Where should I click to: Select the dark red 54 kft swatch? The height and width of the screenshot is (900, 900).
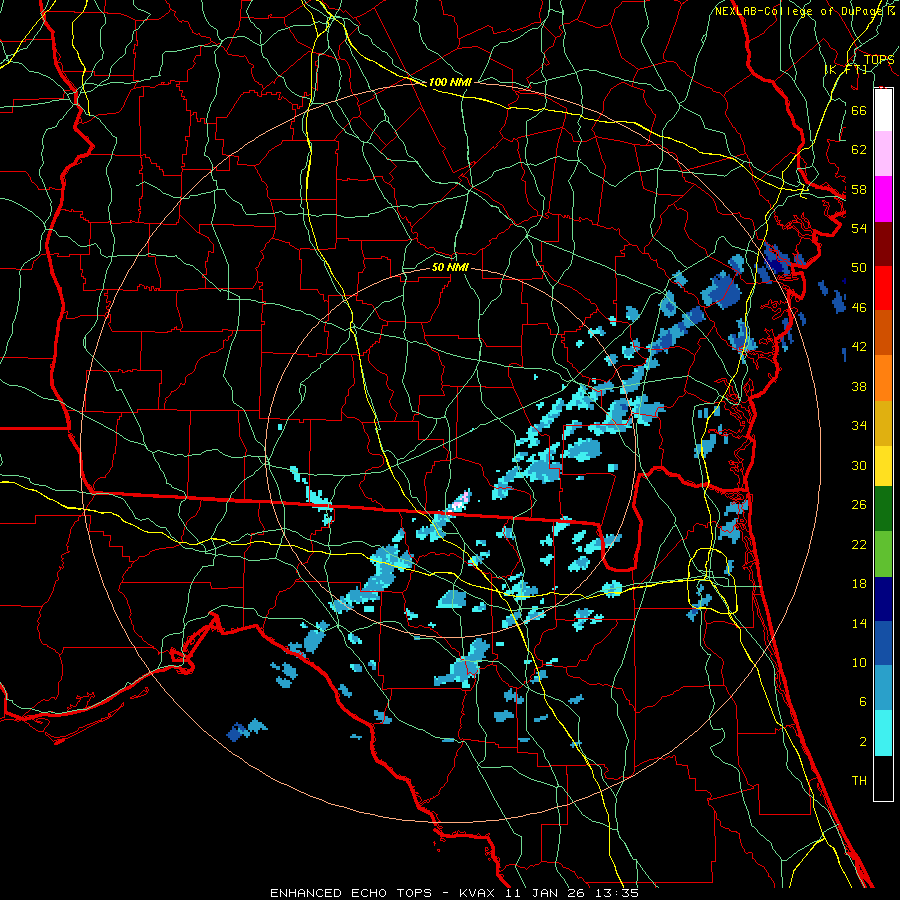[883, 245]
